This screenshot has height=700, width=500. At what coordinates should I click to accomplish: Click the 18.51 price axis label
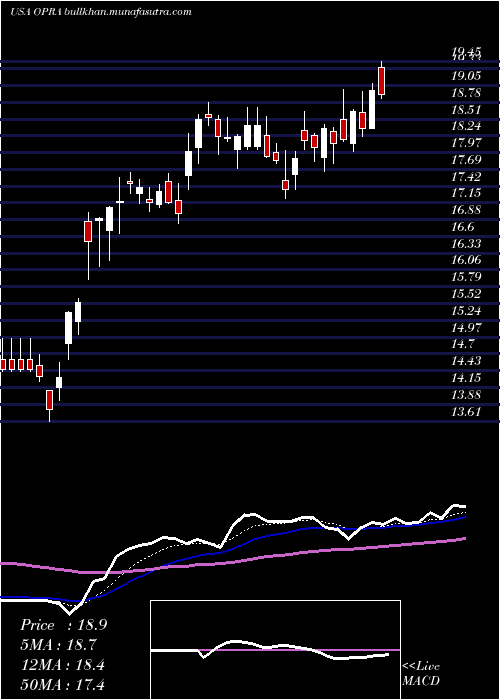tap(466, 110)
